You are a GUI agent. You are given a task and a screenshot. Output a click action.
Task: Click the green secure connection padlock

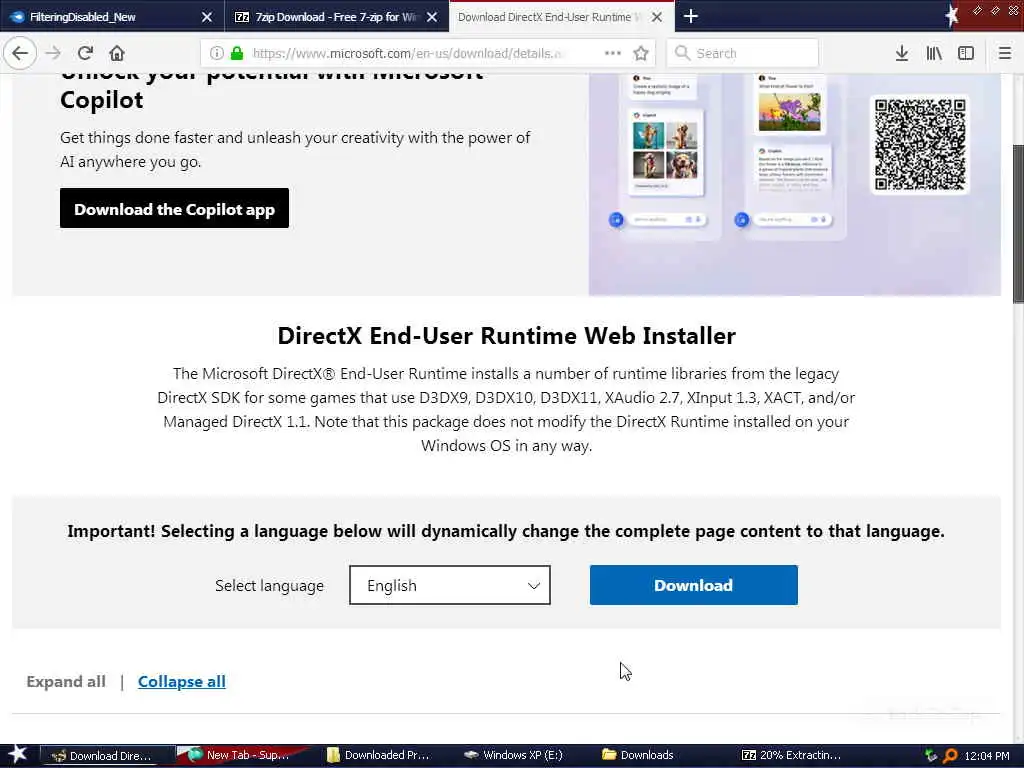point(237,53)
